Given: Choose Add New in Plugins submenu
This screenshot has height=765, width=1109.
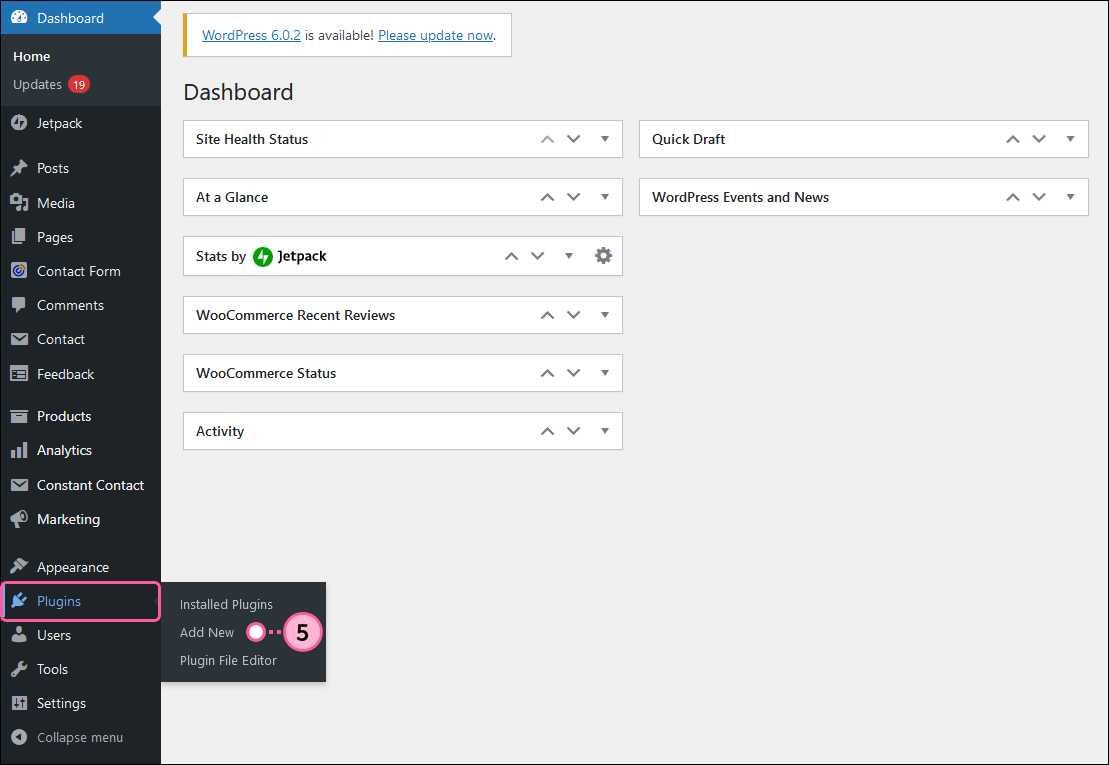Looking at the screenshot, I should 207,632.
